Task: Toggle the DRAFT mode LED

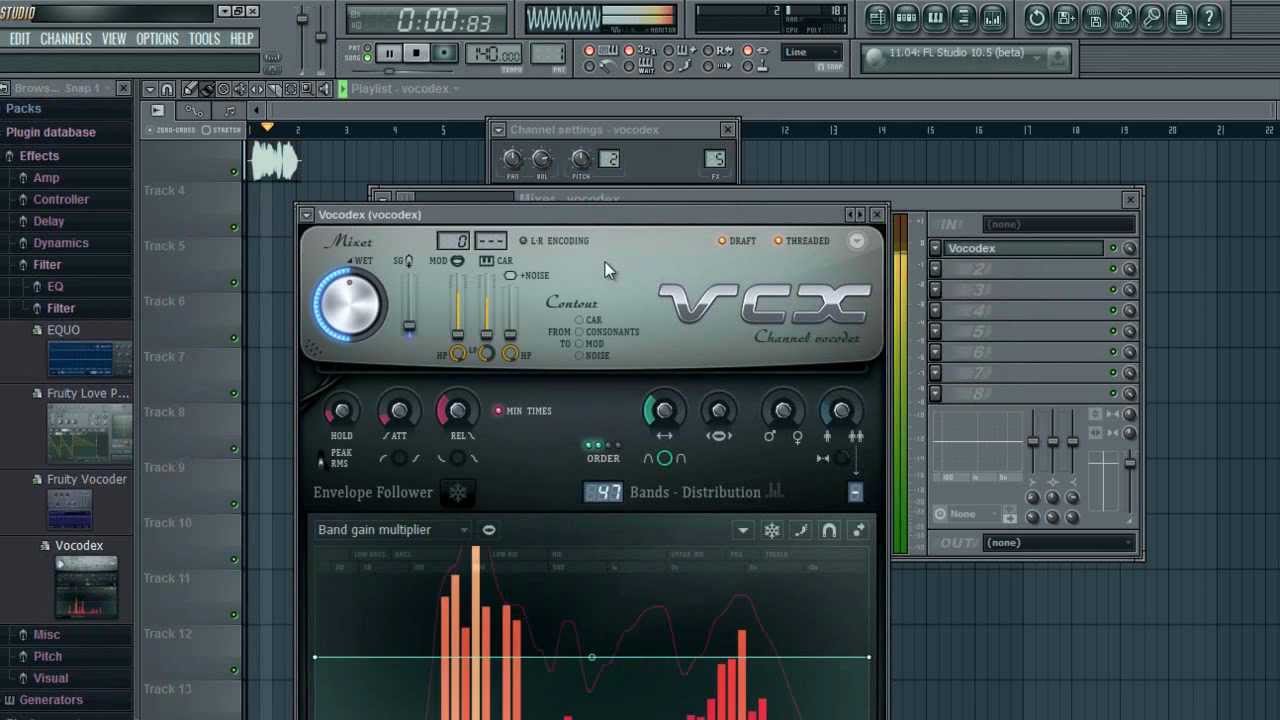Action: (x=722, y=241)
